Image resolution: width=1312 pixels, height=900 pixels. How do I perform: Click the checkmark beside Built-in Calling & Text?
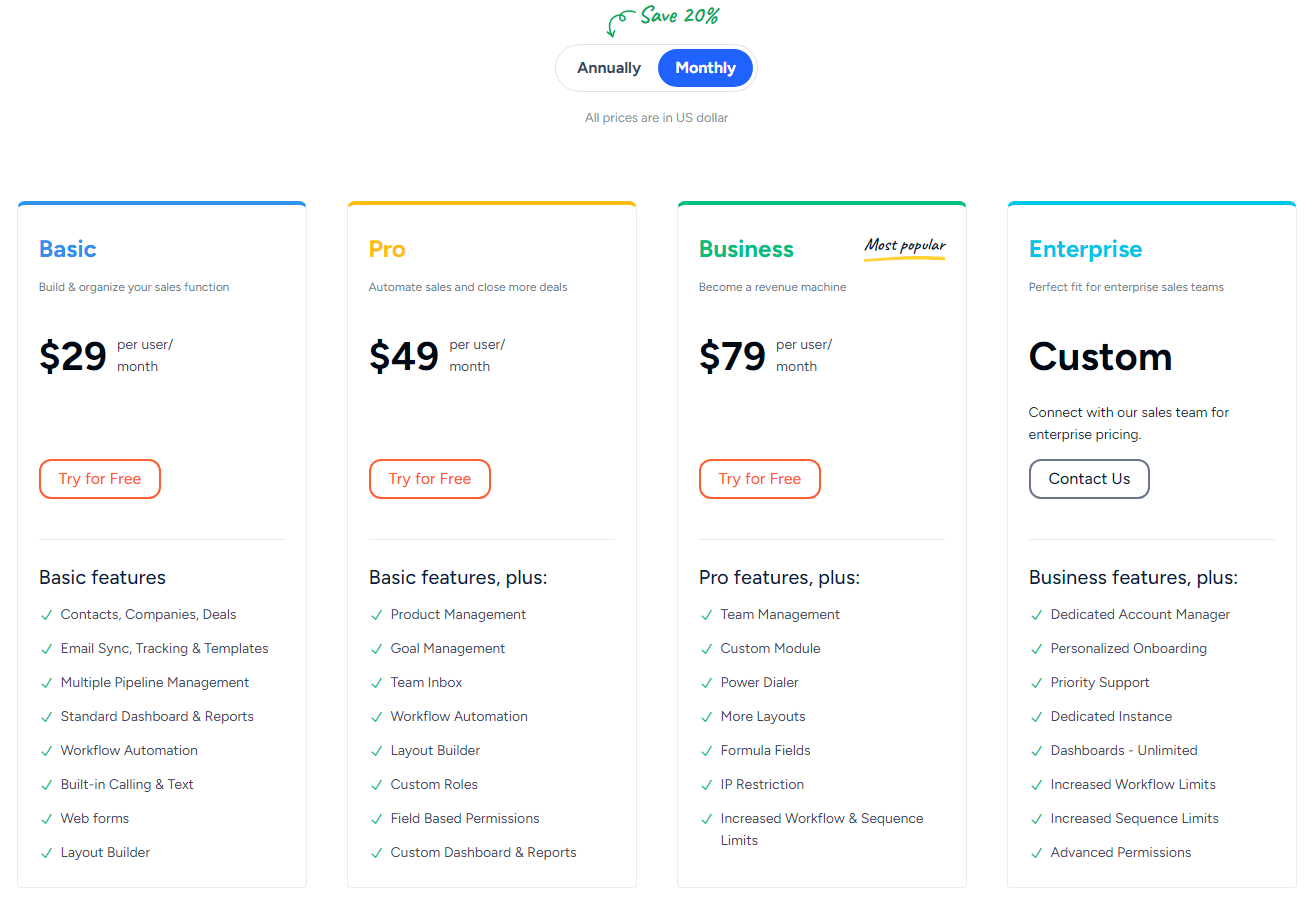[x=46, y=784]
